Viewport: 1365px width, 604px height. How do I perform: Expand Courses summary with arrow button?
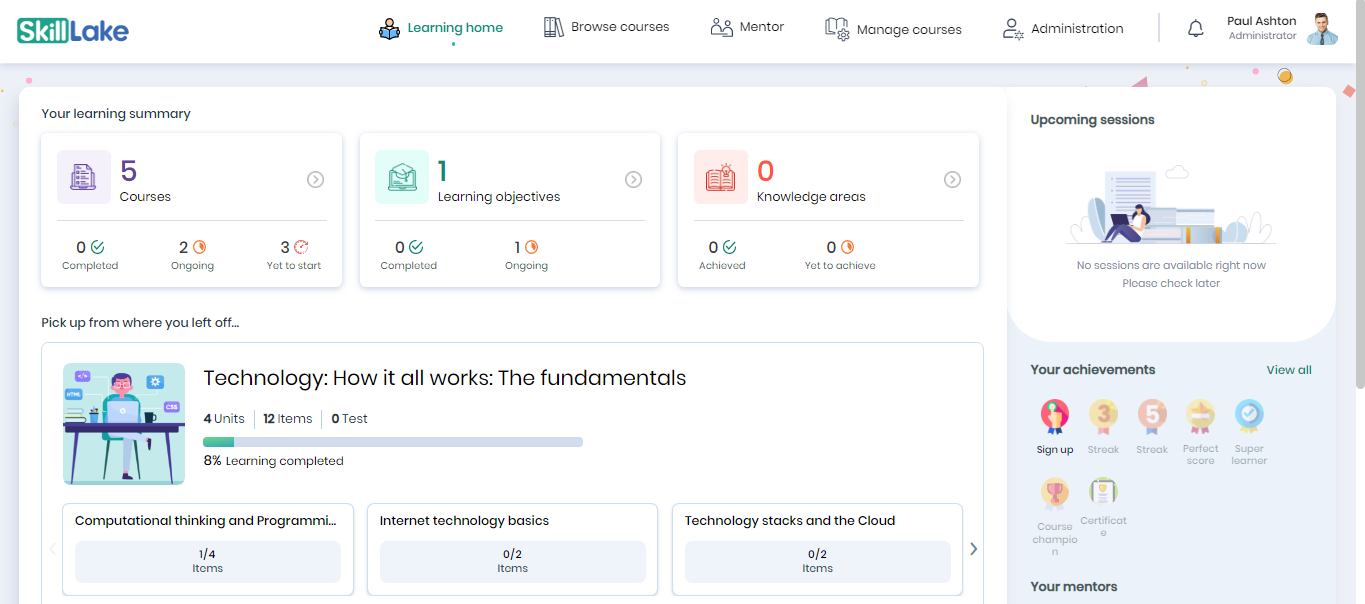point(315,180)
